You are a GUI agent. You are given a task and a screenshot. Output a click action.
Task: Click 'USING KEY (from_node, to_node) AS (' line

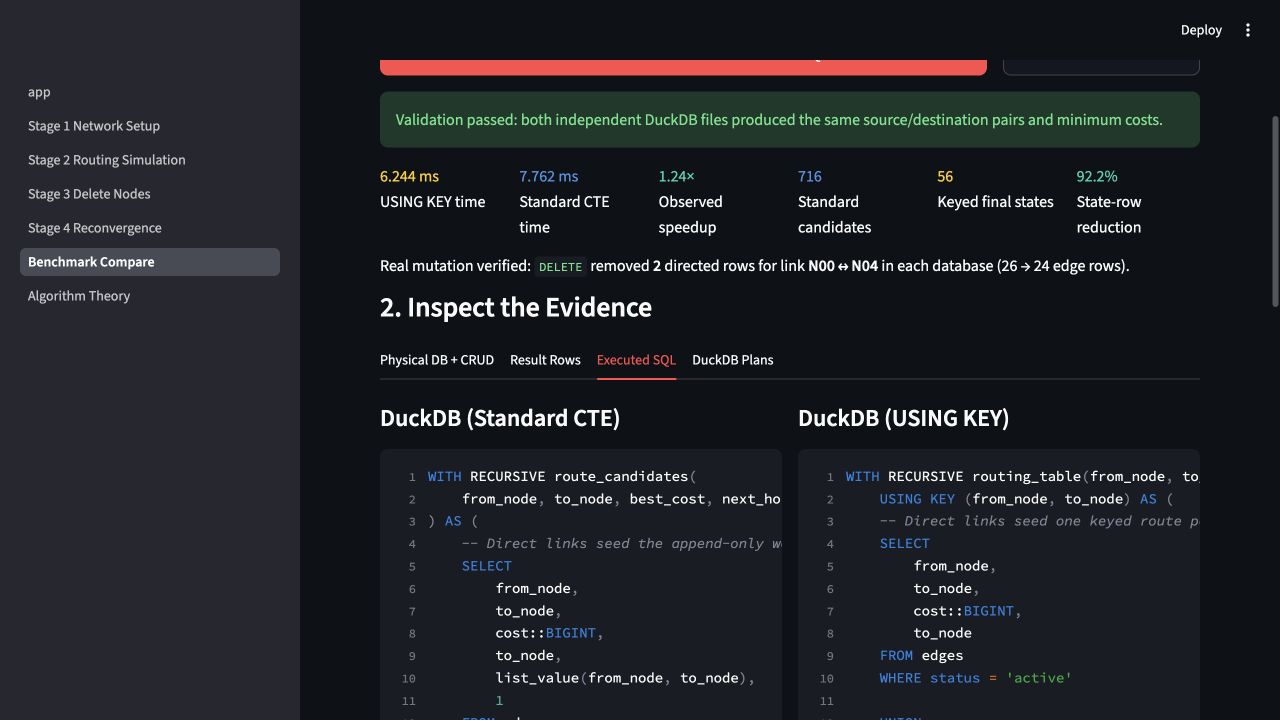(1026, 499)
